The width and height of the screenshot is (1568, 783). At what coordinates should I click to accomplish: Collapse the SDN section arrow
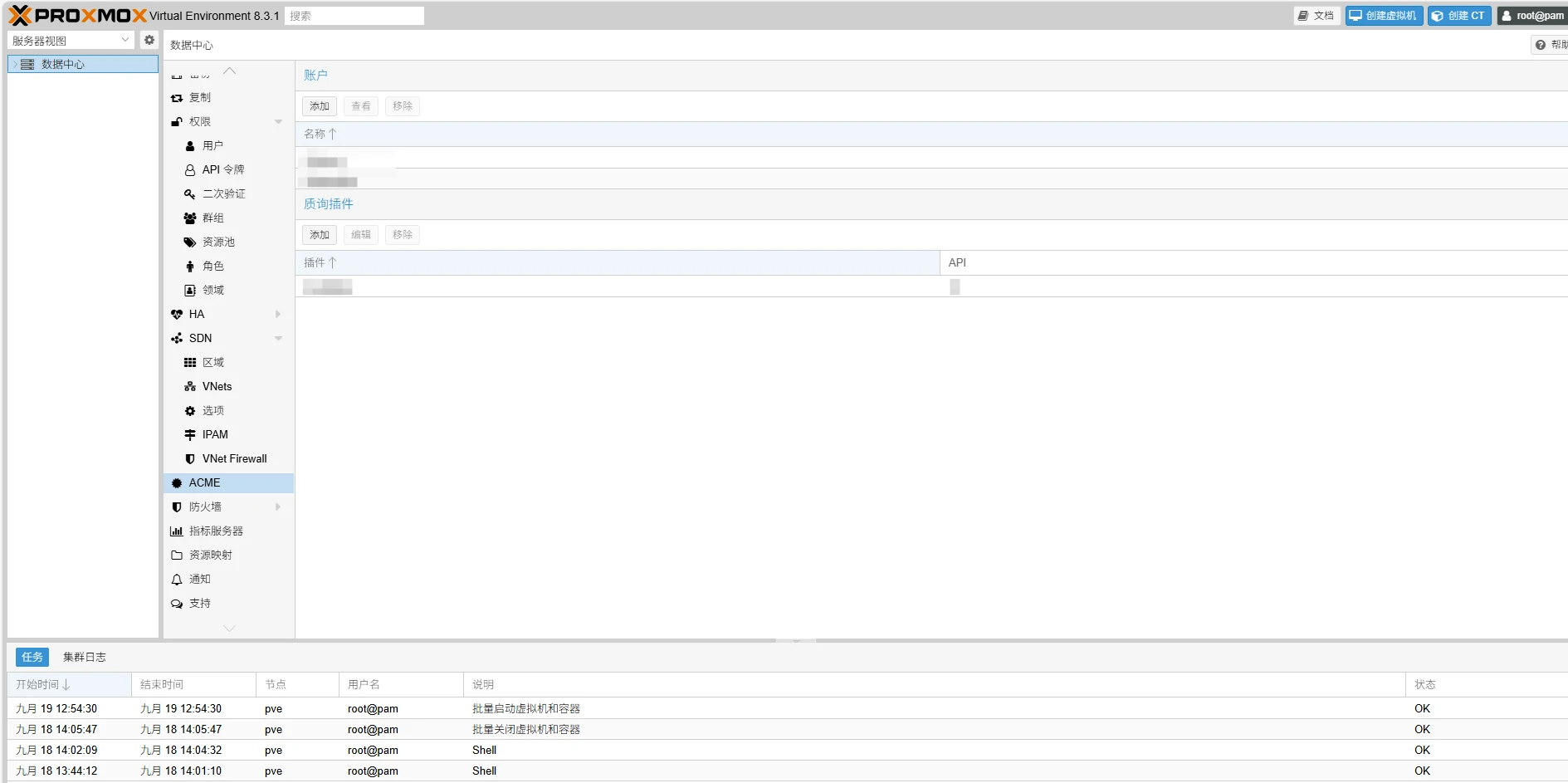click(x=278, y=338)
